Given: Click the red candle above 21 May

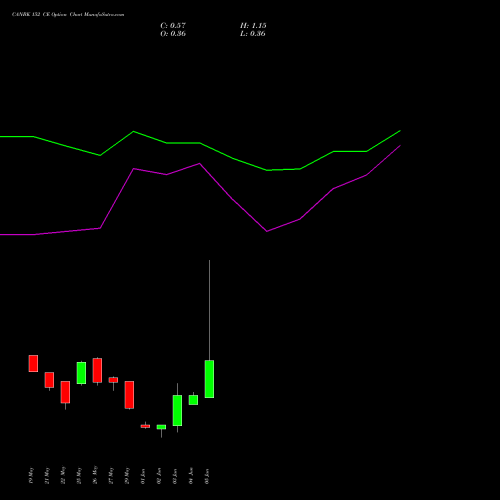Looking at the screenshot, I should pyautogui.click(x=49, y=380).
